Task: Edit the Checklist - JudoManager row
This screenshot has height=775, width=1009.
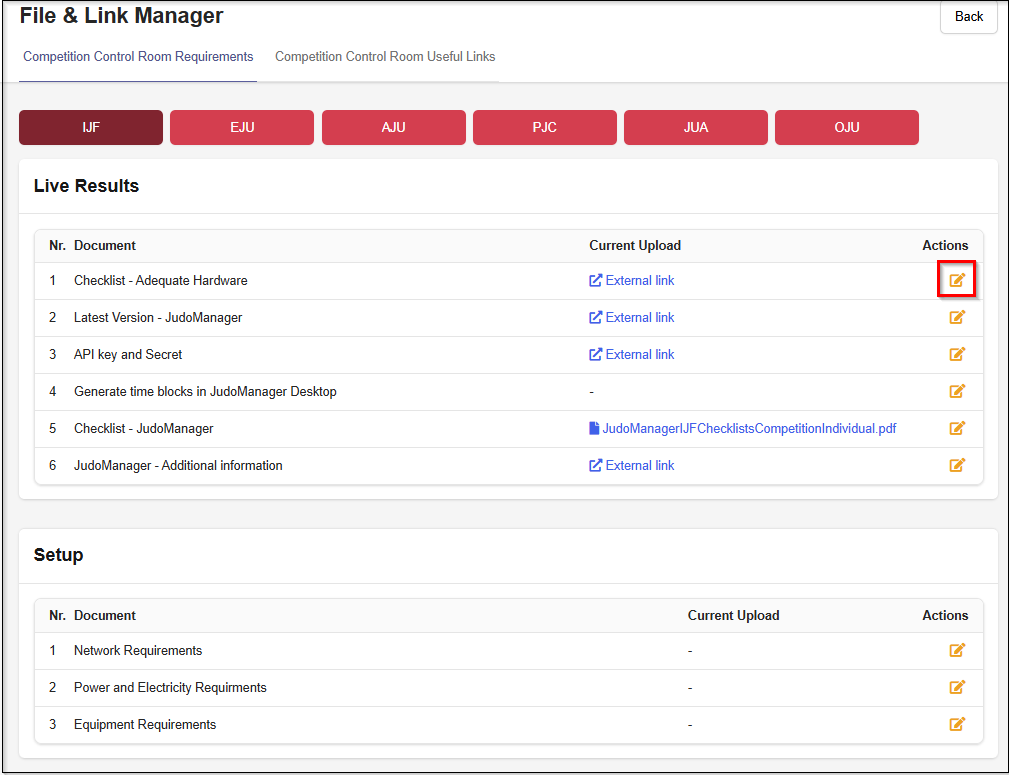Action: (x=957, y=429)
